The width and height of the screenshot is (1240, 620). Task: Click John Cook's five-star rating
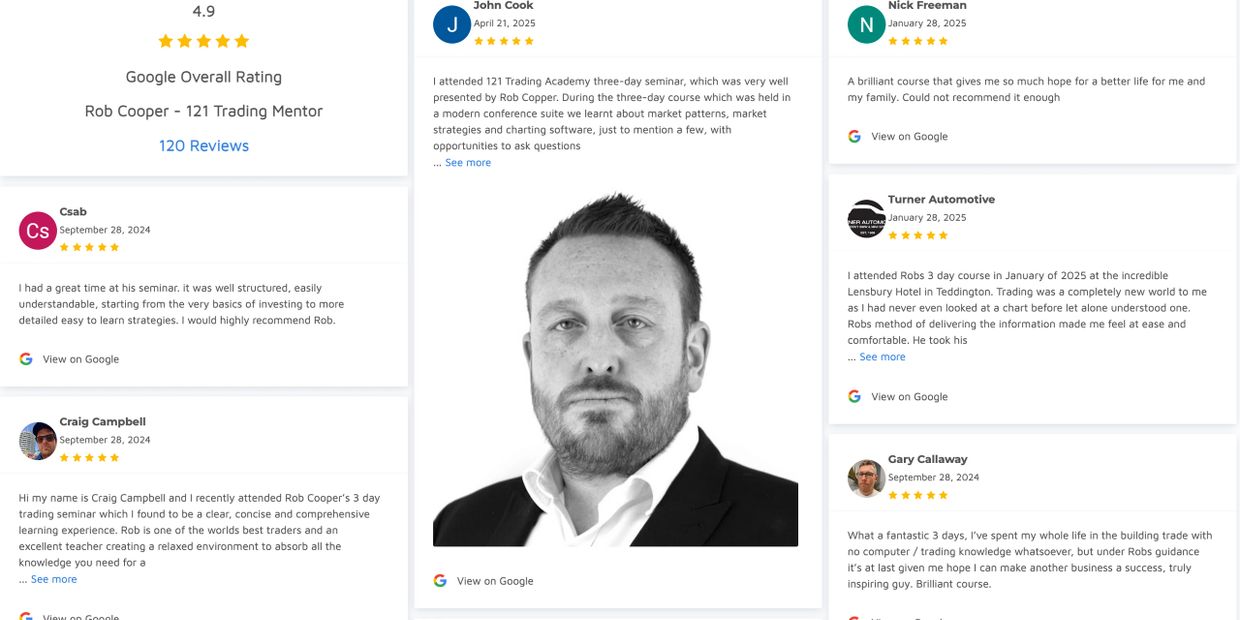tap(504, 41)
